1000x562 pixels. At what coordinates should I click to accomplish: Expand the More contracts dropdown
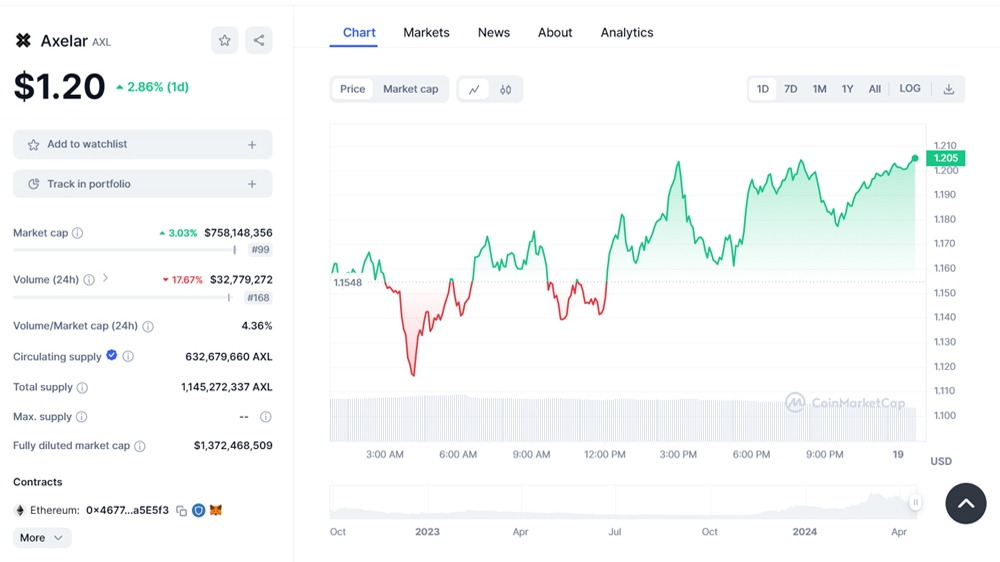click(42, 538)
